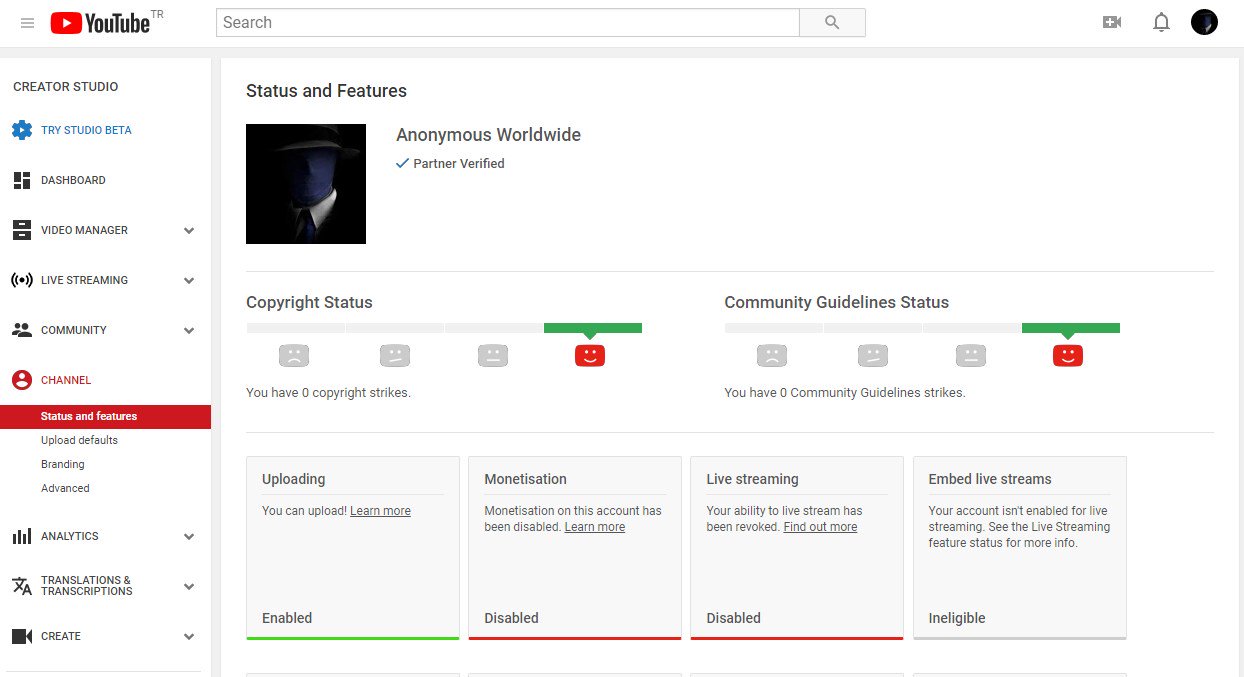
Task: Expand the Community chevron
Action: [x=189, y=330]
